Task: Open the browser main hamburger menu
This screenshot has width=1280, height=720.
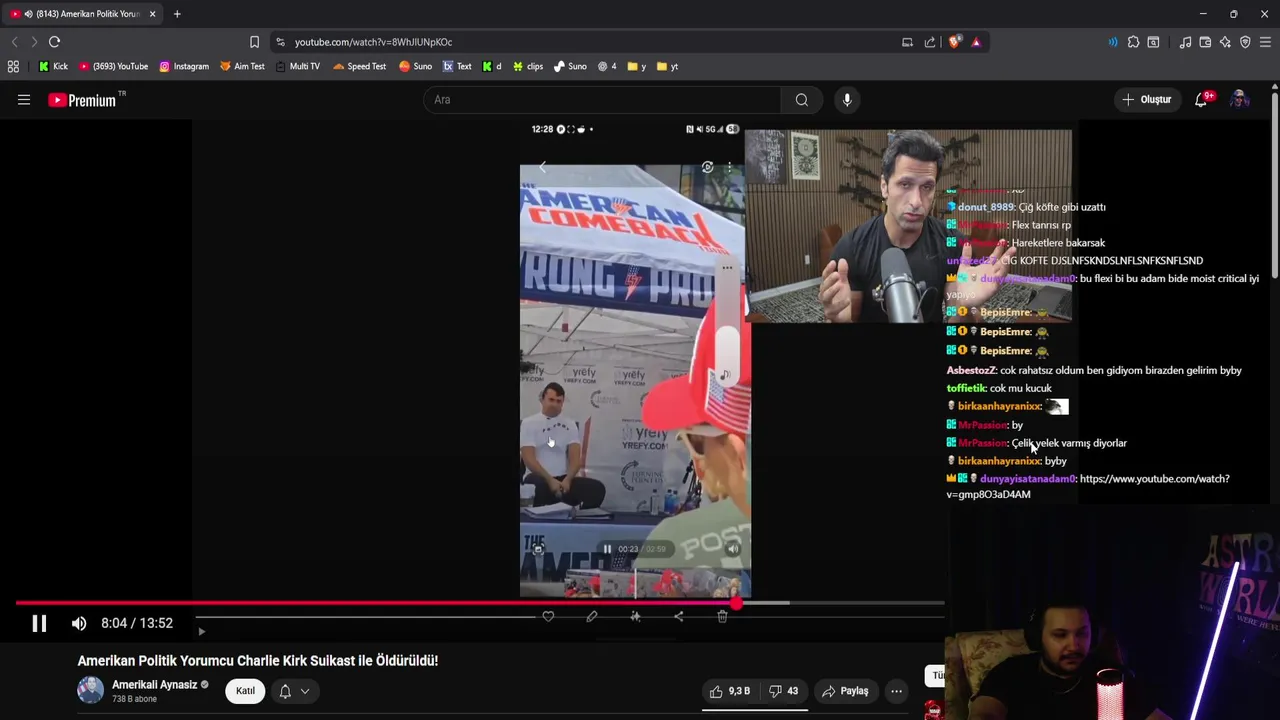Action: click(x=1265, y=42)
